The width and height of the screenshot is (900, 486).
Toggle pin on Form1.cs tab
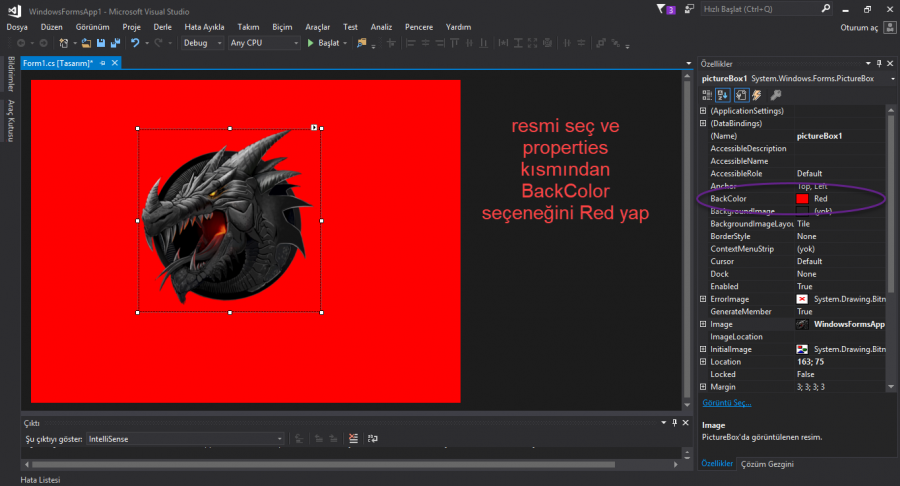(x=103, y=63)
